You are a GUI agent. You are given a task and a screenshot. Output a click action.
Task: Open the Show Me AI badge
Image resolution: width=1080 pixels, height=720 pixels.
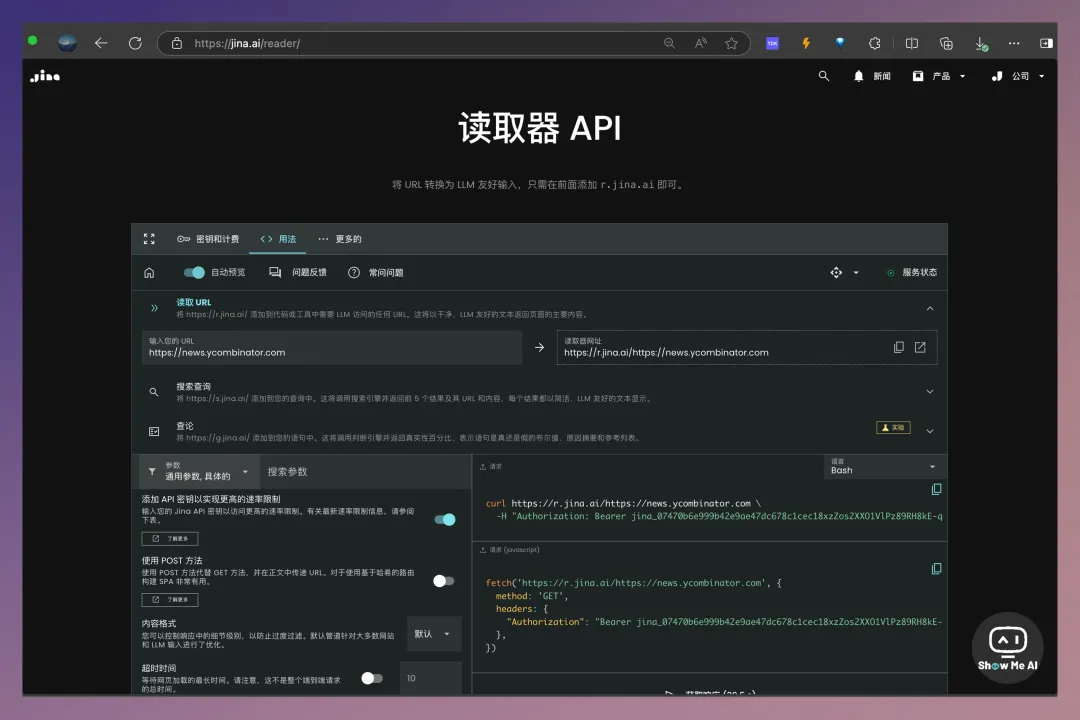coord(1007,648)
